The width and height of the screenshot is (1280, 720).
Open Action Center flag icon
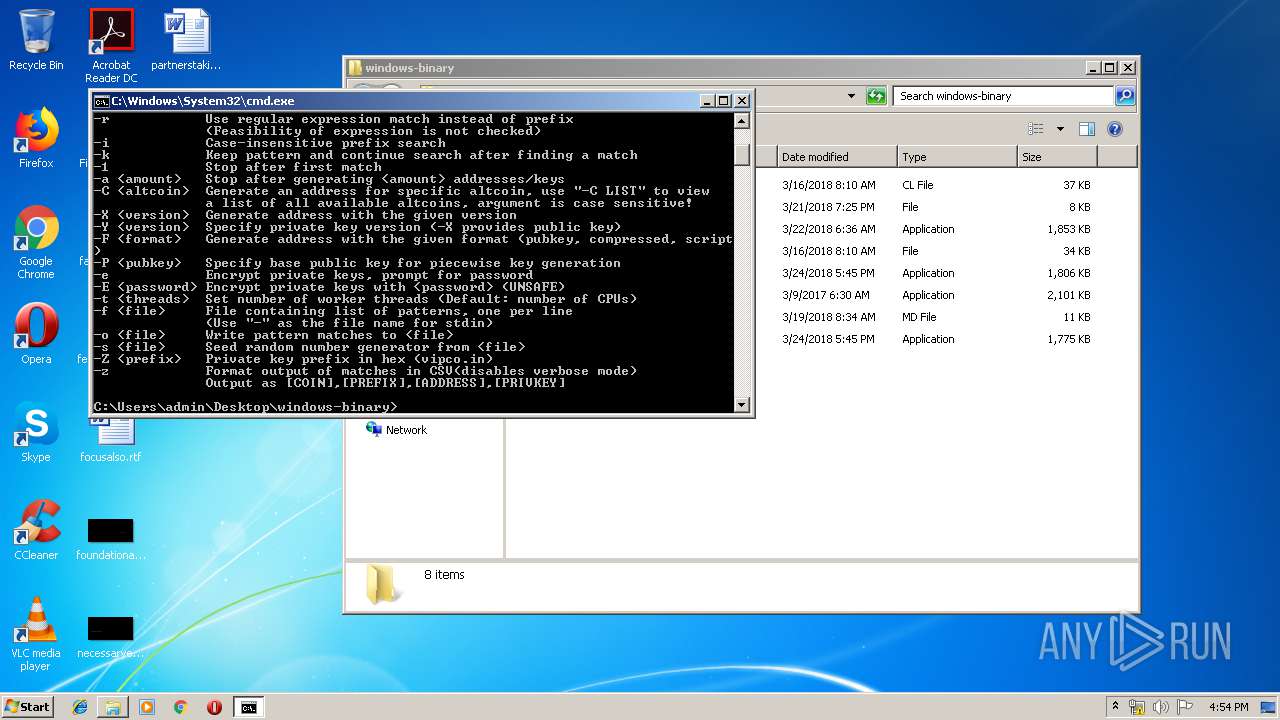pyautogui.click(x=1185, y=707)
